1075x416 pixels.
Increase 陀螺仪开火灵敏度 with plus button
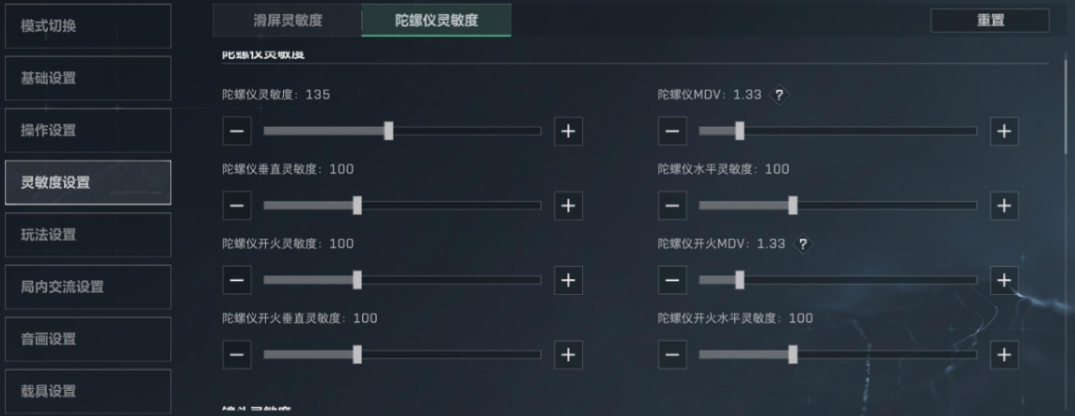568,280
